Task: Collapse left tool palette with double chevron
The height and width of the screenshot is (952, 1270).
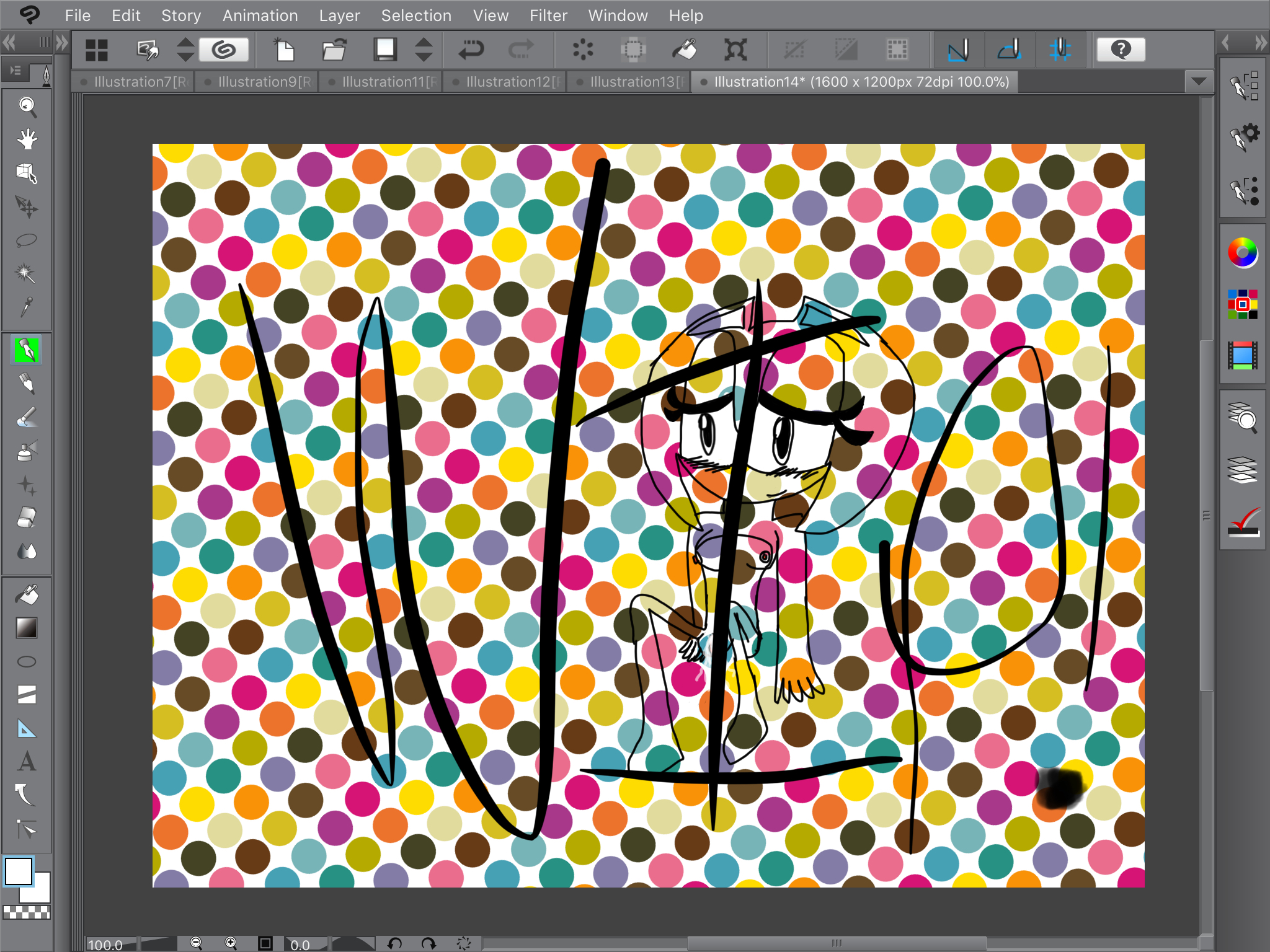Action: (x=9, y=43)
